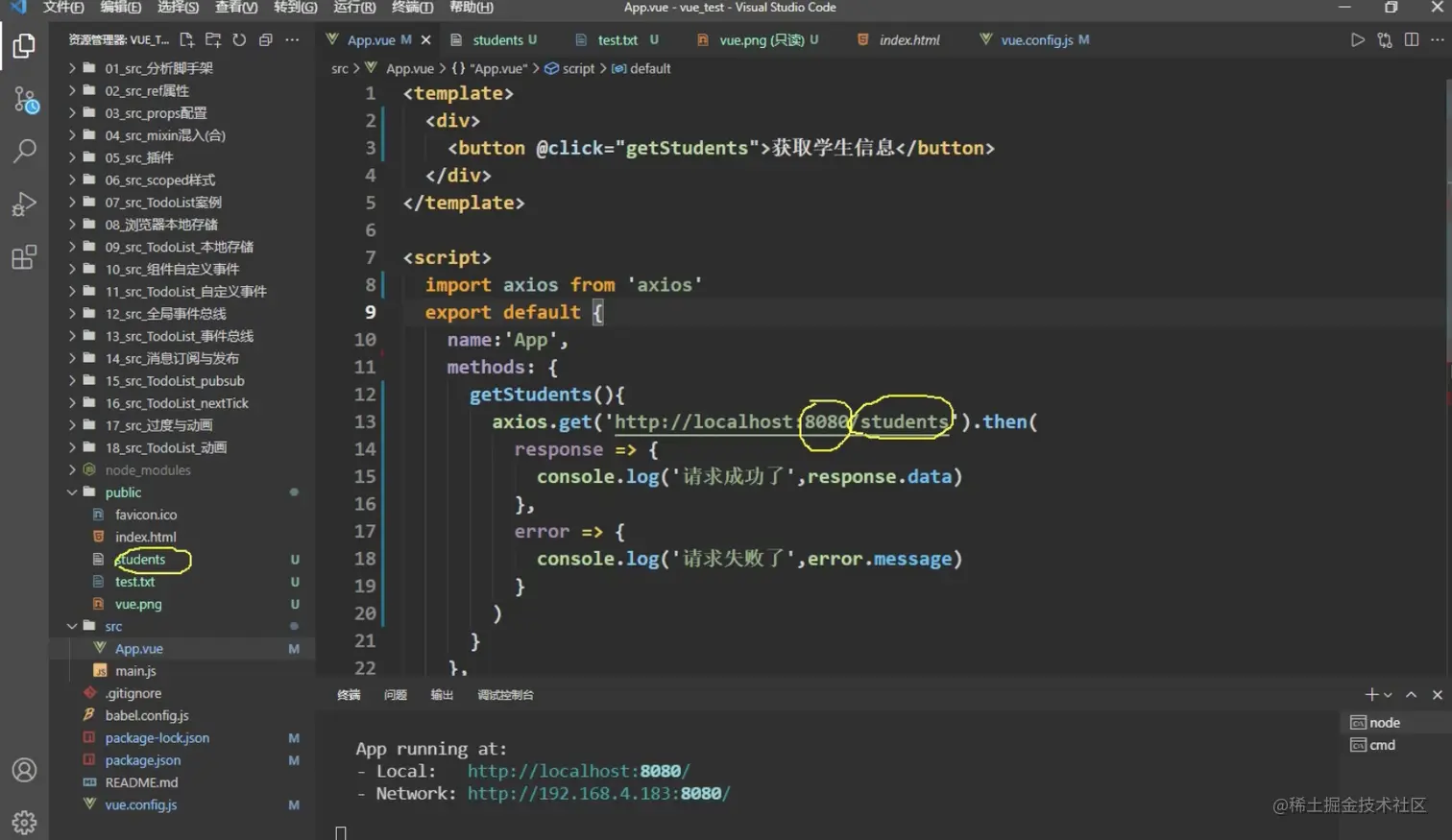
Task: Split the editor to the right
Action: pos(1411,39)
